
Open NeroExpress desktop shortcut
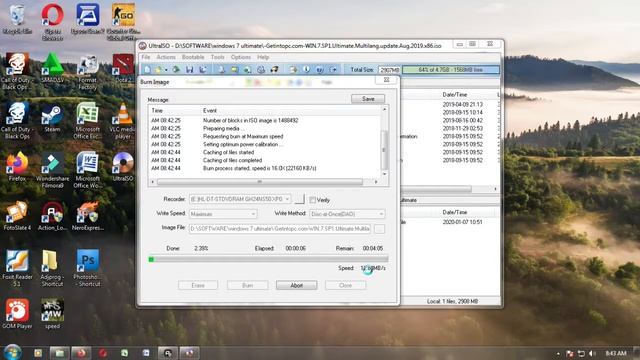[x=87, y=216]
